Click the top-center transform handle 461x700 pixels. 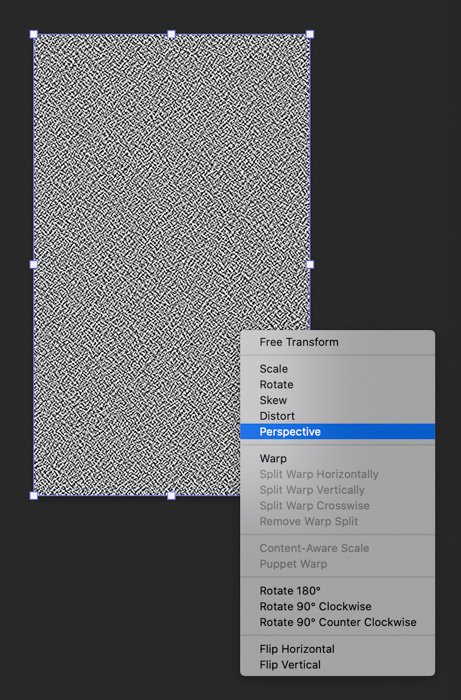coord(171,34)
